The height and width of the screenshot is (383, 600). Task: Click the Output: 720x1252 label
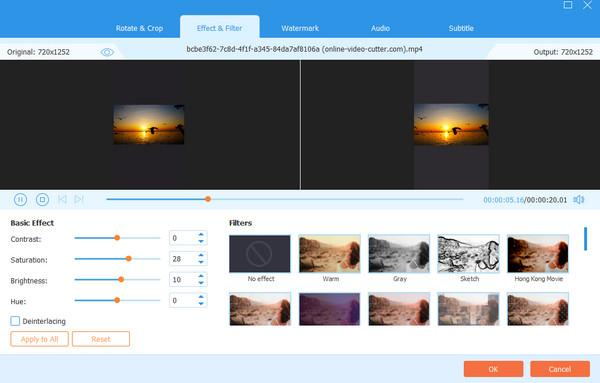[x=563, y=52]
